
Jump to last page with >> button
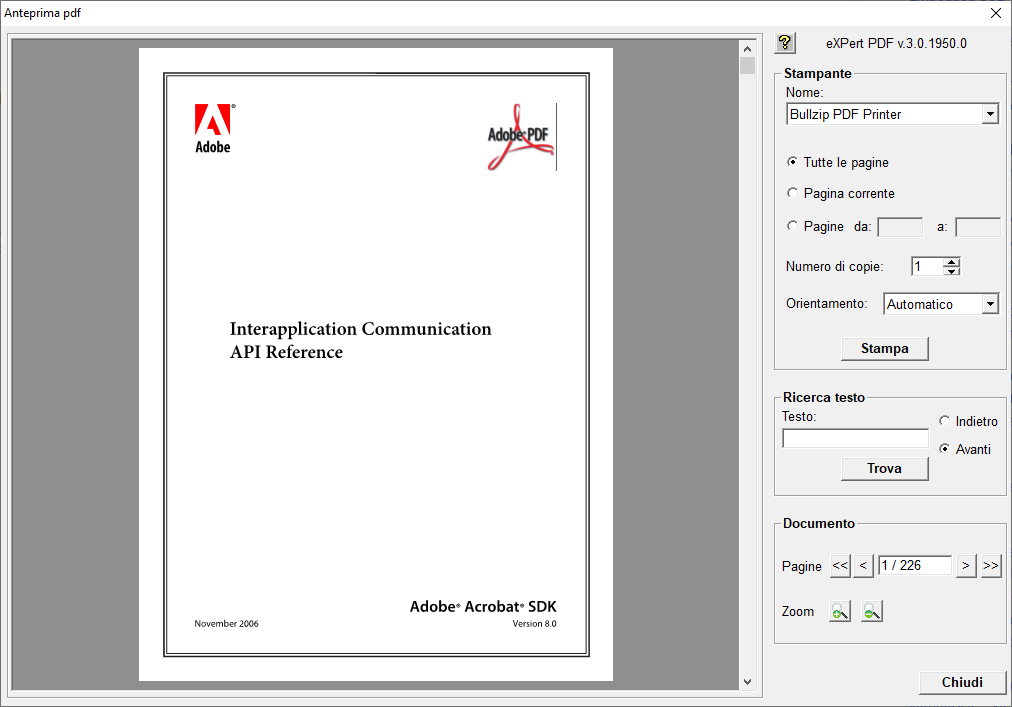990,566
